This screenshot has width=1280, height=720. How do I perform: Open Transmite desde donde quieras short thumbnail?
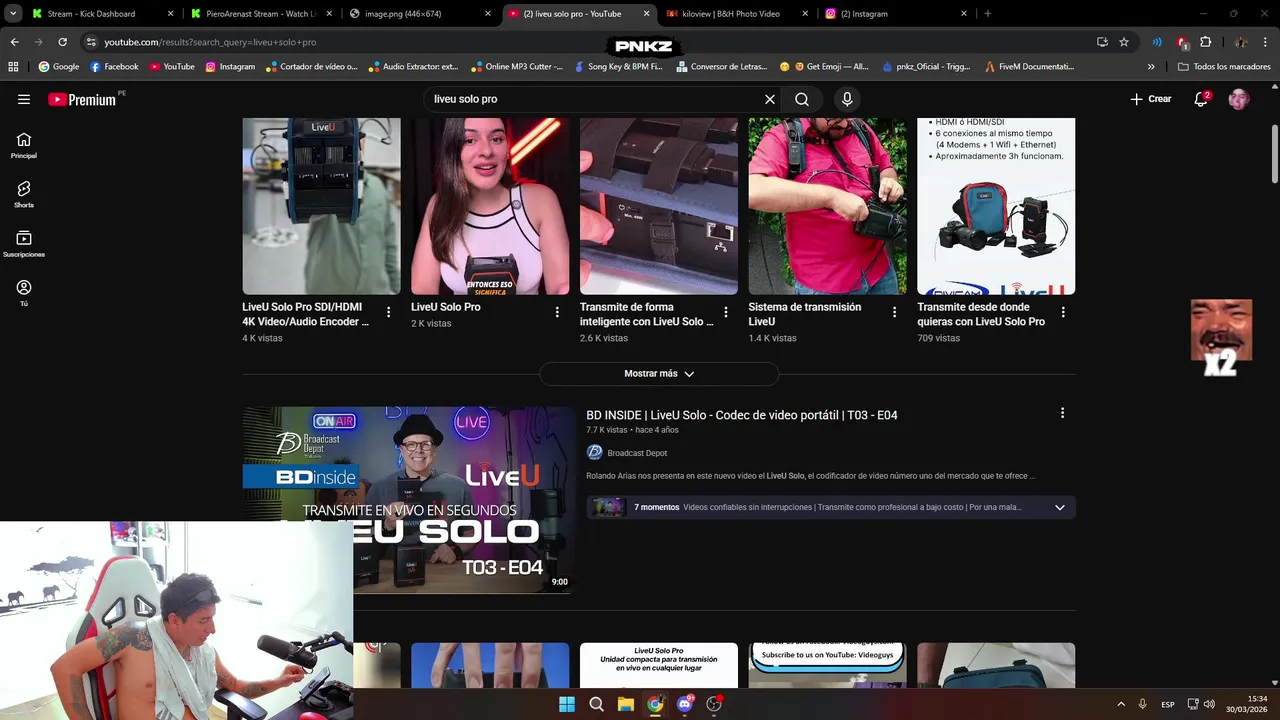coord(996,206)
